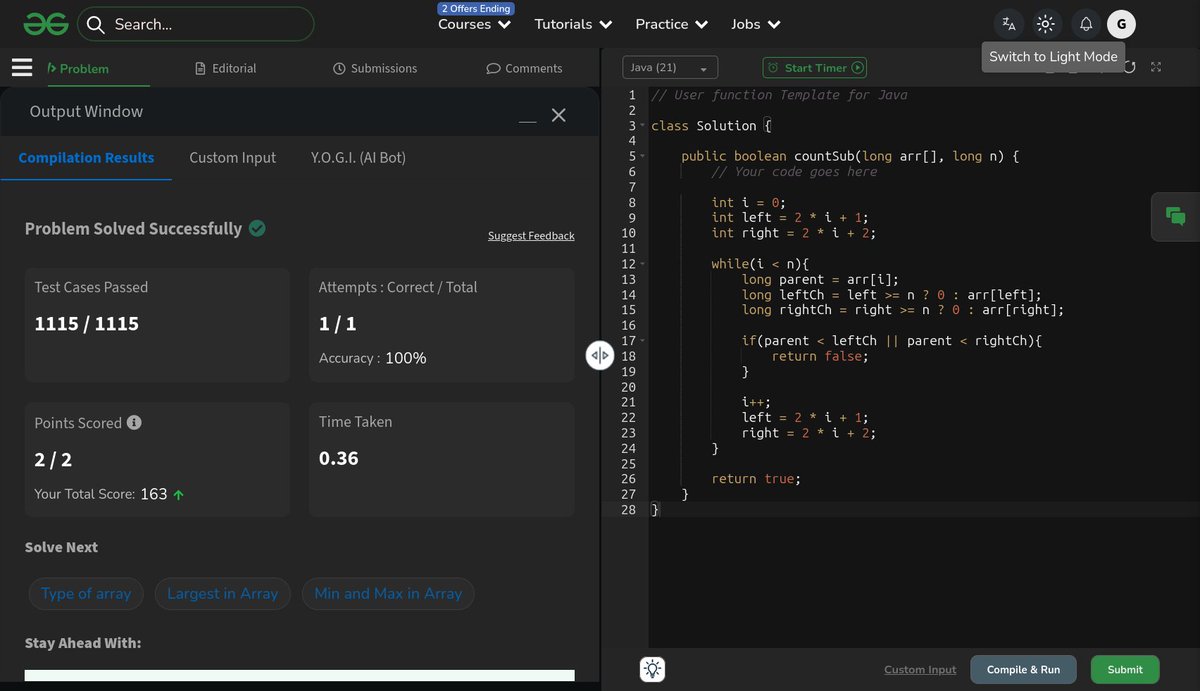Open the Submissions tab
Viewport: 1200px width, 691px height.
375,68
